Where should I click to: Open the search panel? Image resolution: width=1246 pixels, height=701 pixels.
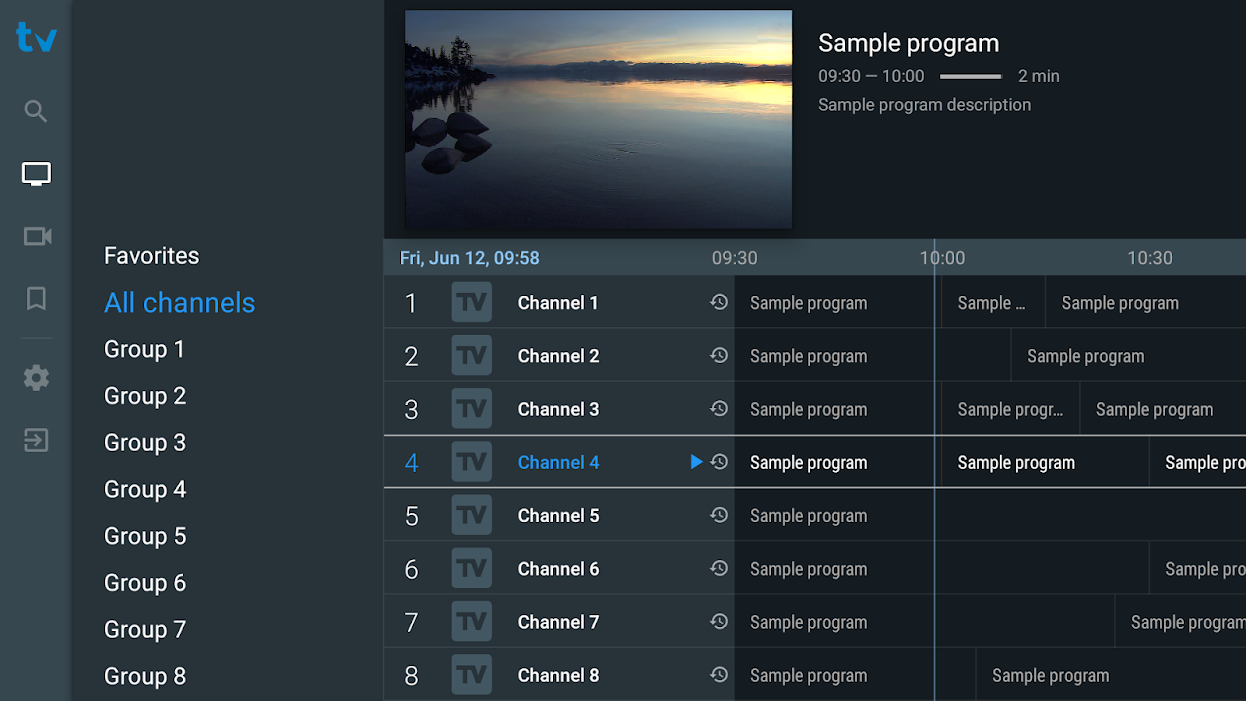point(35,111)
